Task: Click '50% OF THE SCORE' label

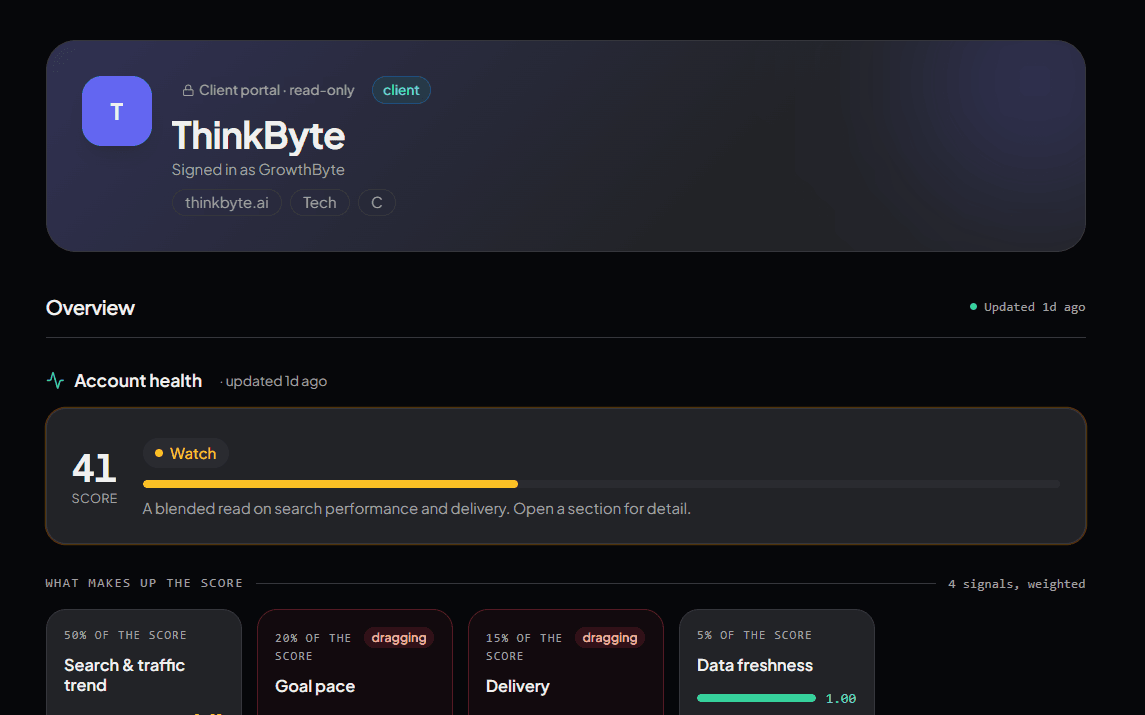Action: tap(125, 635)
